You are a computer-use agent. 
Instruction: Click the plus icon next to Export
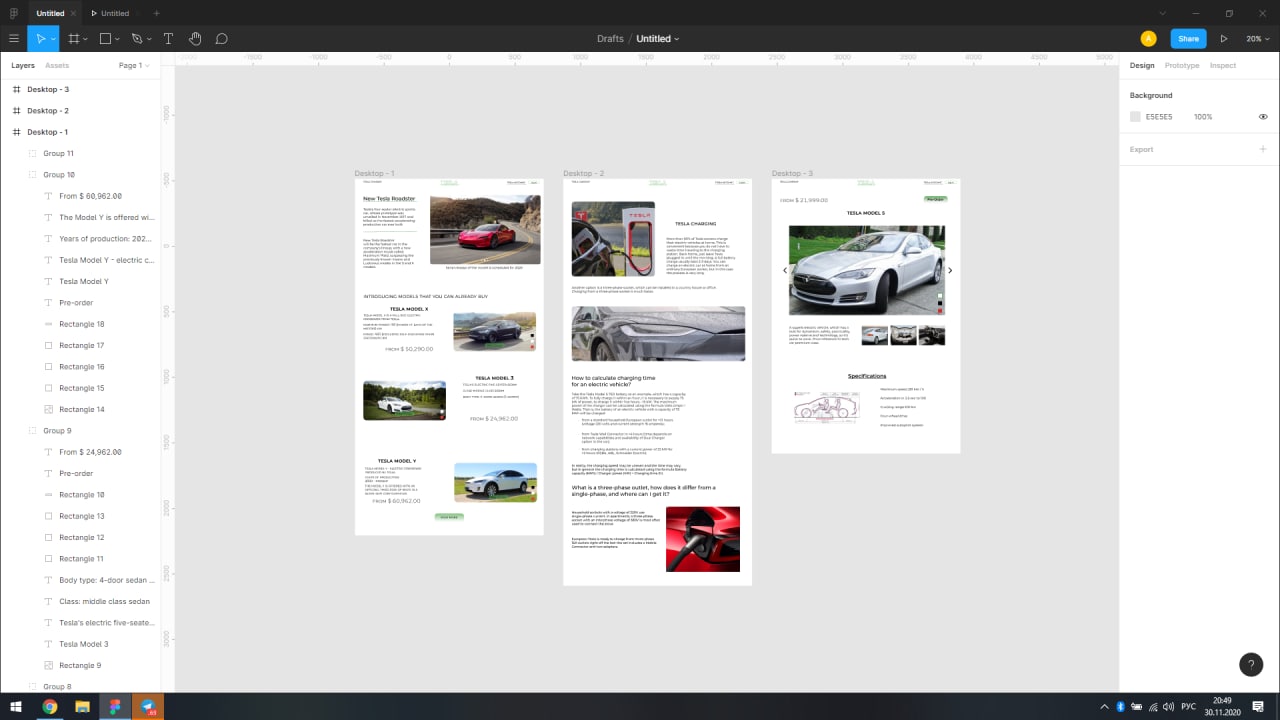[x=1263, y=149]
